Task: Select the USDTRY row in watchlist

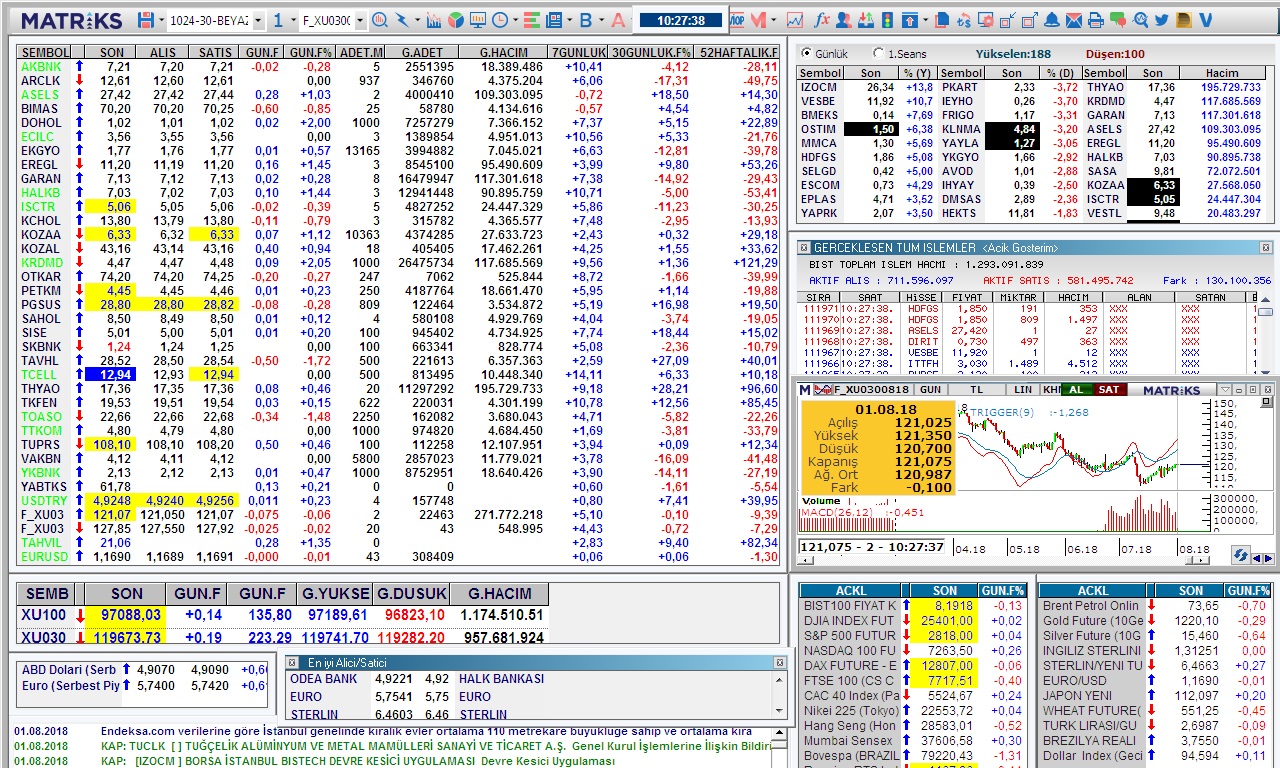Action: 398,500
